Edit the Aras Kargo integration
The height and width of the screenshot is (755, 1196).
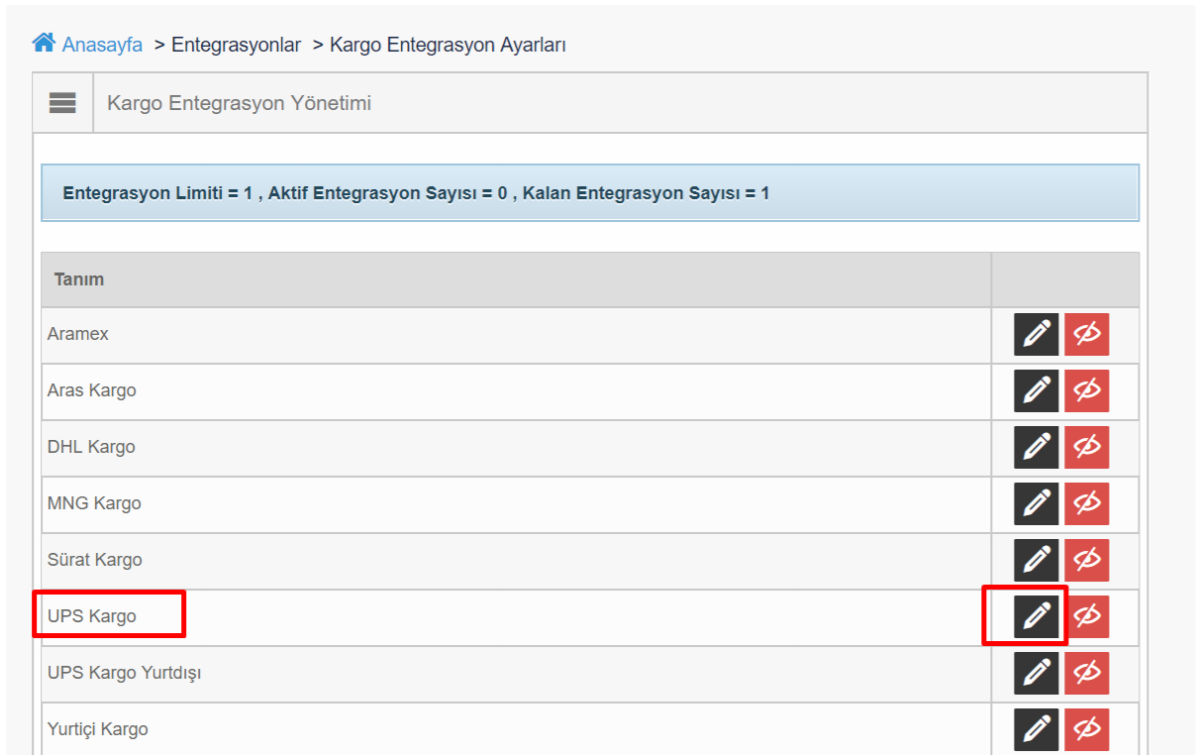click(1036, 390)
